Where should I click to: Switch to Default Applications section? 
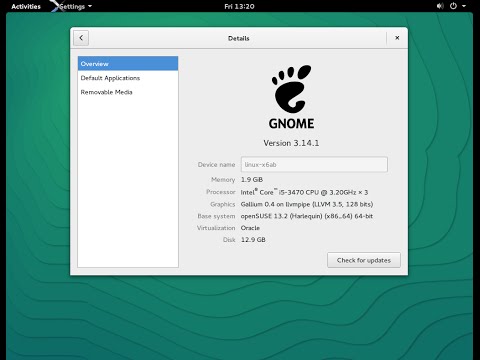pyautogui.click(x=128, y=78)
